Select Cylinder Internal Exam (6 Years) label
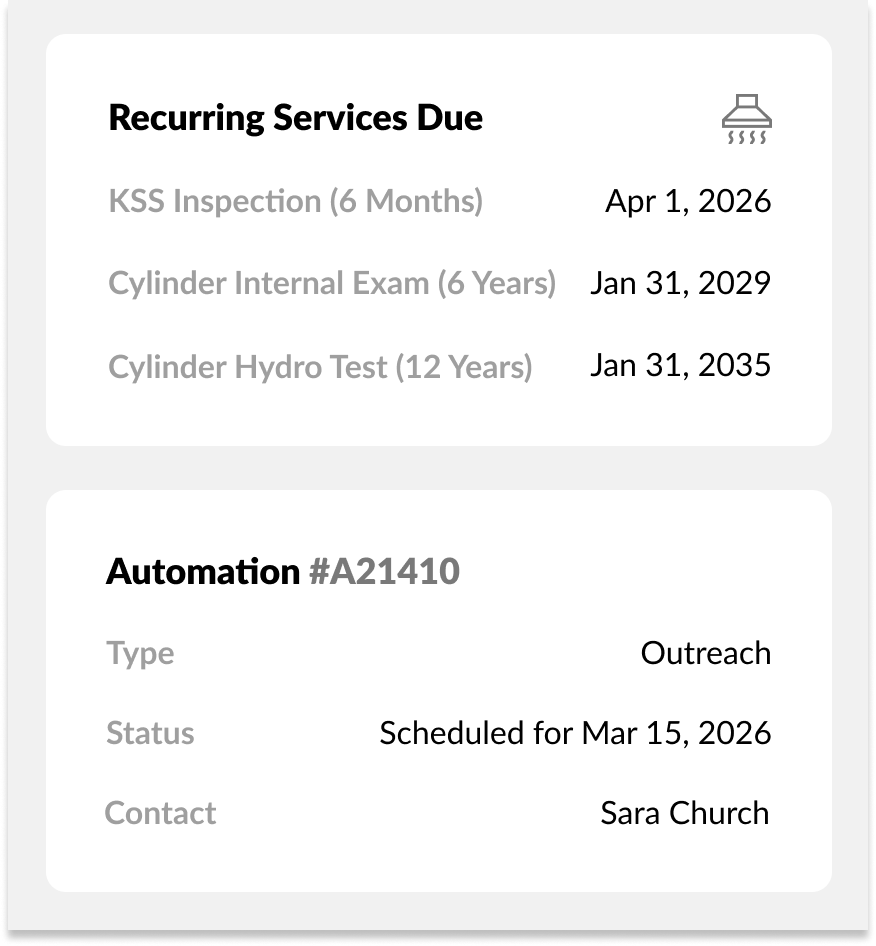 [x=331, y=283]
